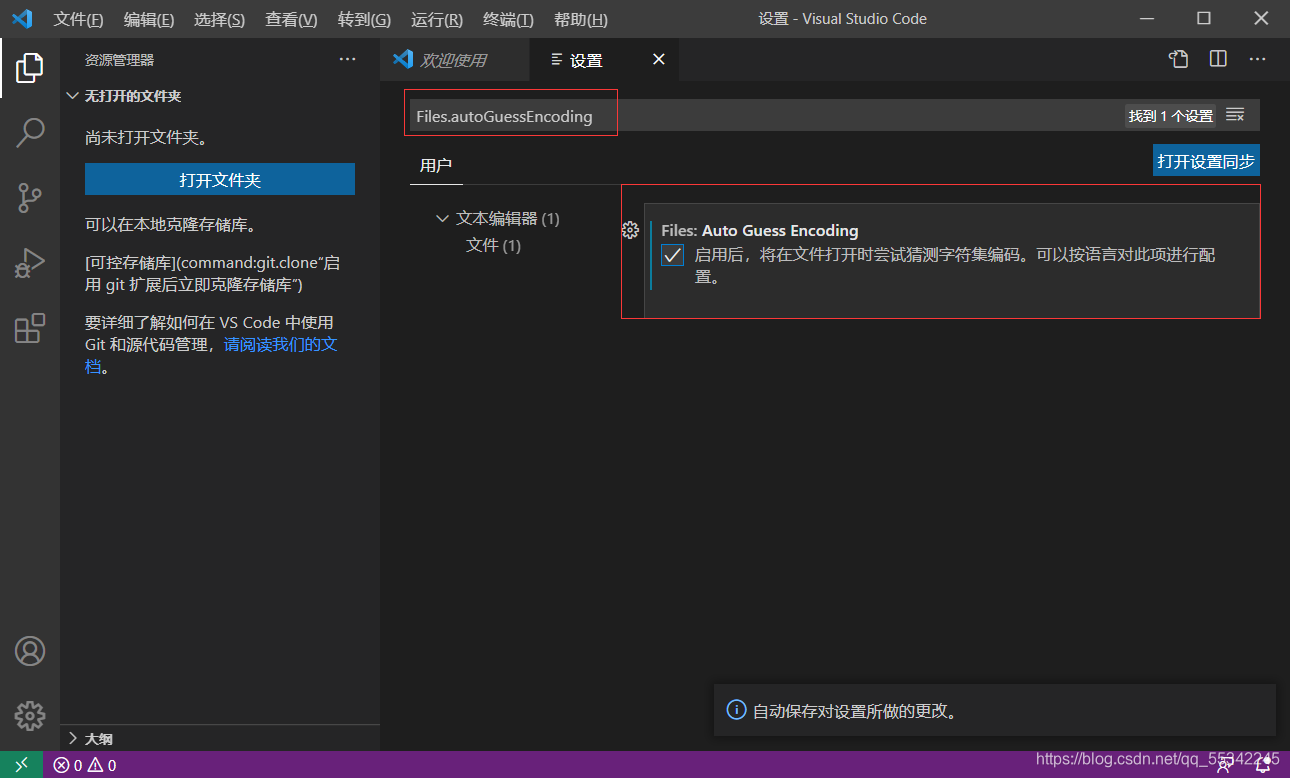This screenshot has width=1290, height=778.
Task: Open the Run and Debug view
Action: pos(30,263)
